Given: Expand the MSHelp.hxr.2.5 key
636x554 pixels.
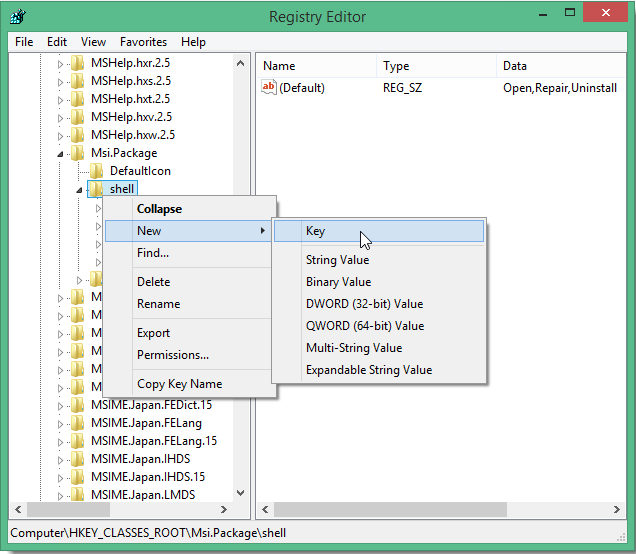Looking at the screenshot, I should tap(60, 64).
